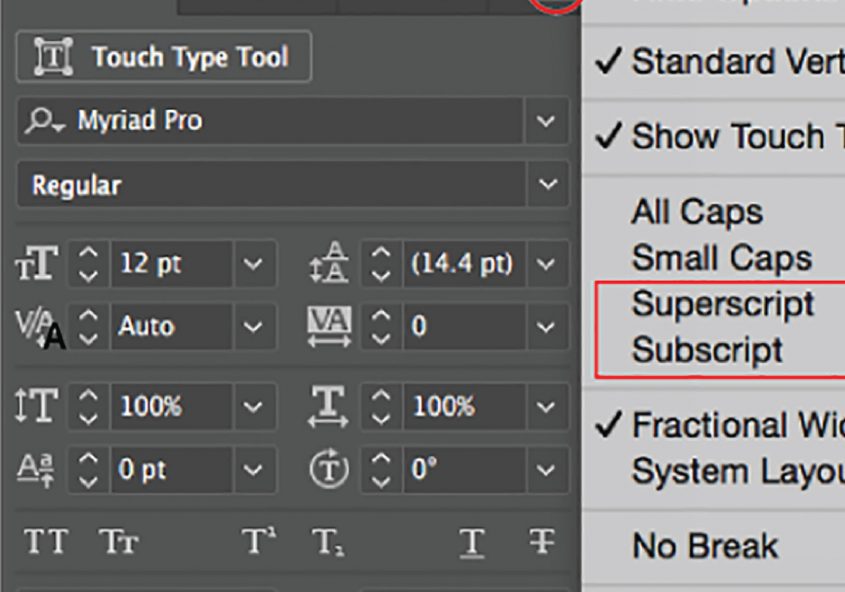Click the Superscript icon in bottom row
The image size is (845, 592).
tap(257, 543)
